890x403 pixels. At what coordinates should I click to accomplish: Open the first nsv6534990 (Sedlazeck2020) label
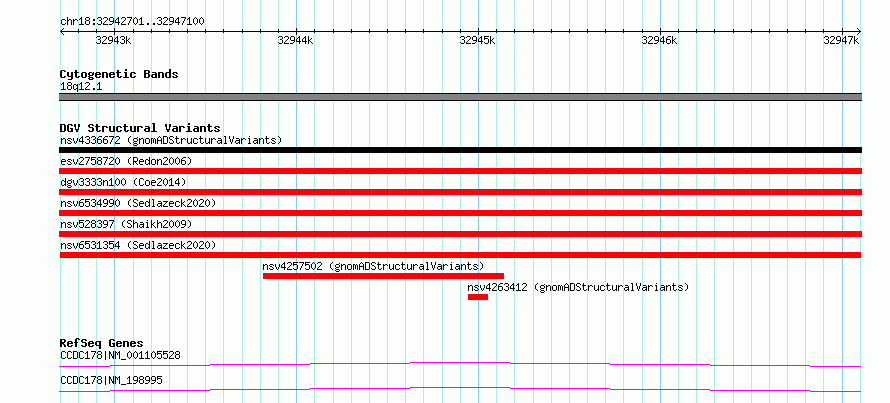pos(138,203)
